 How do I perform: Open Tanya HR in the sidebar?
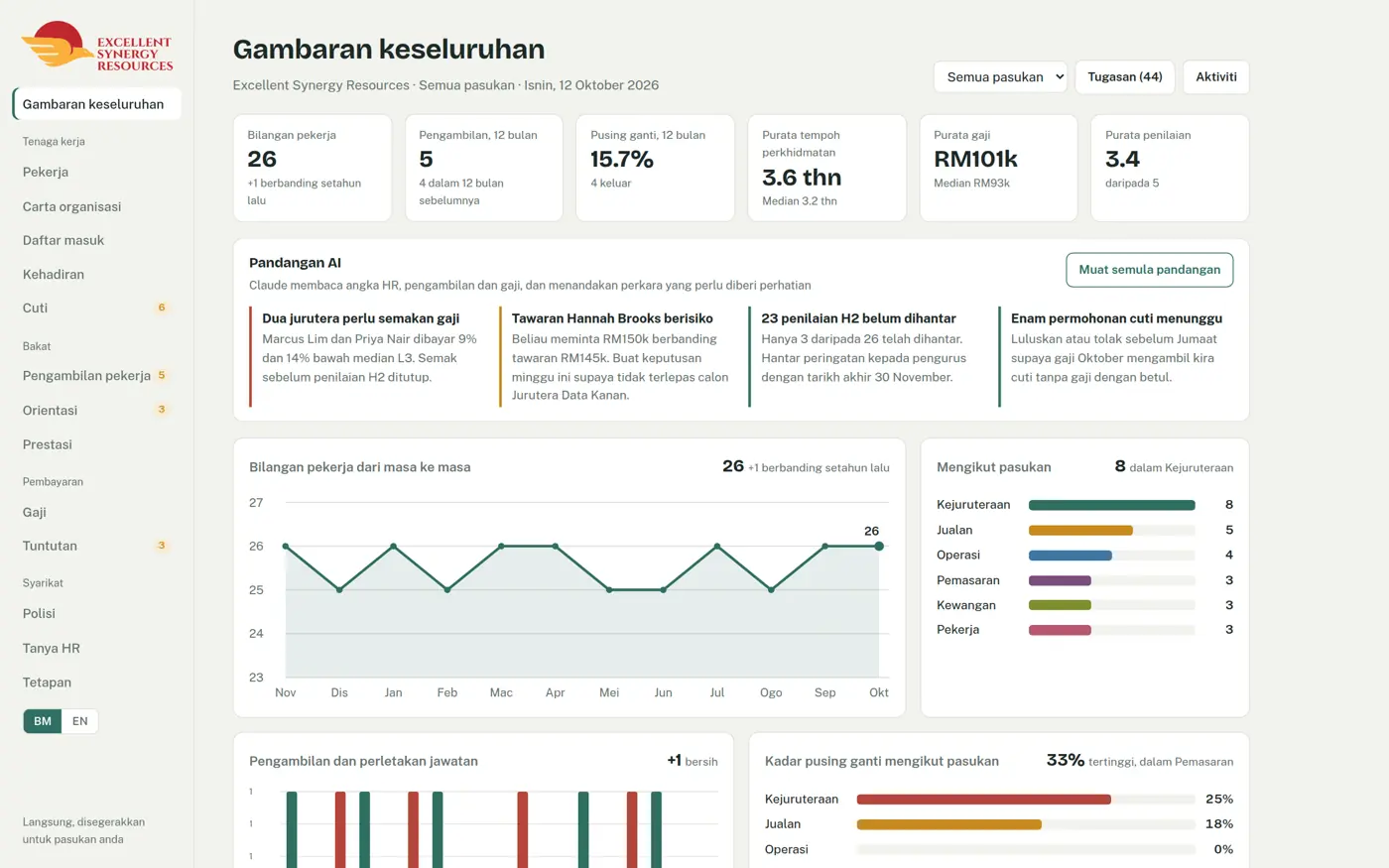(96, 648)
